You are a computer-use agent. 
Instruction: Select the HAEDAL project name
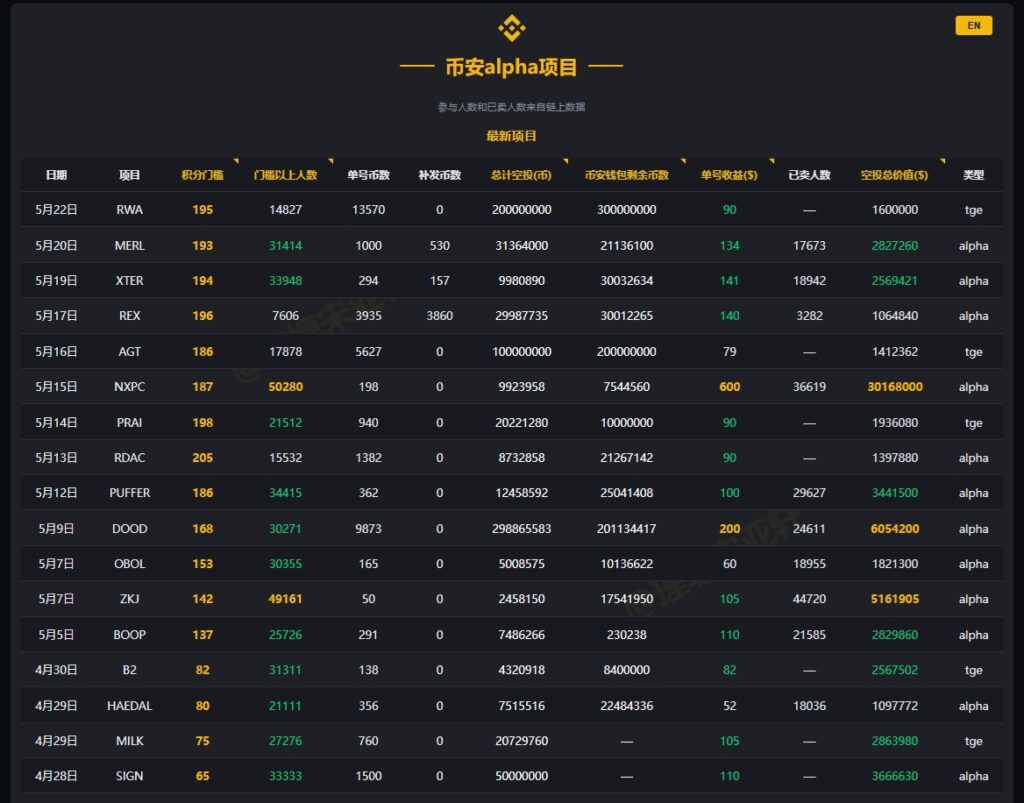[x=129, y=706]
